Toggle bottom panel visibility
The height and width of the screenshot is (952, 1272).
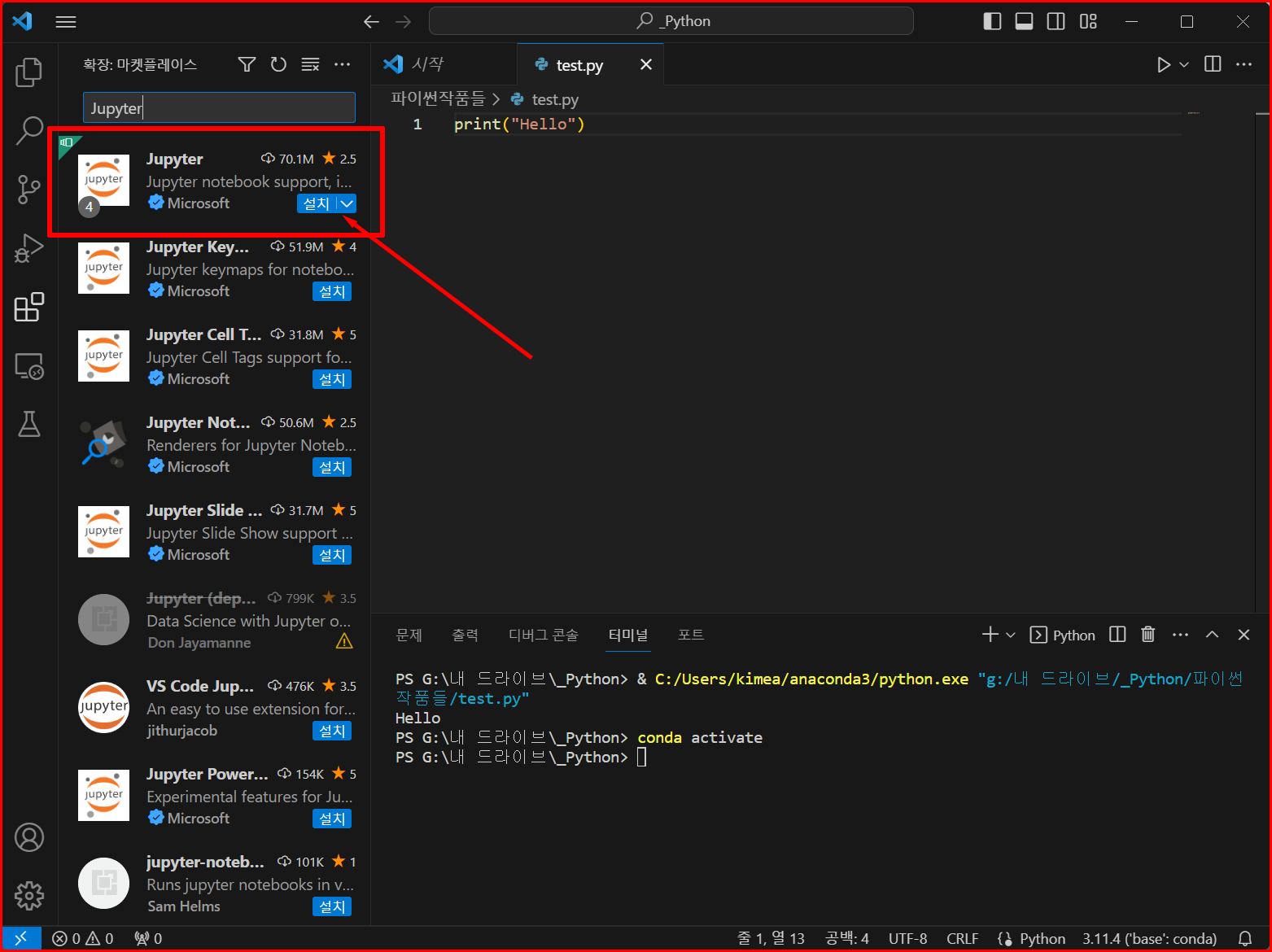1025,22
